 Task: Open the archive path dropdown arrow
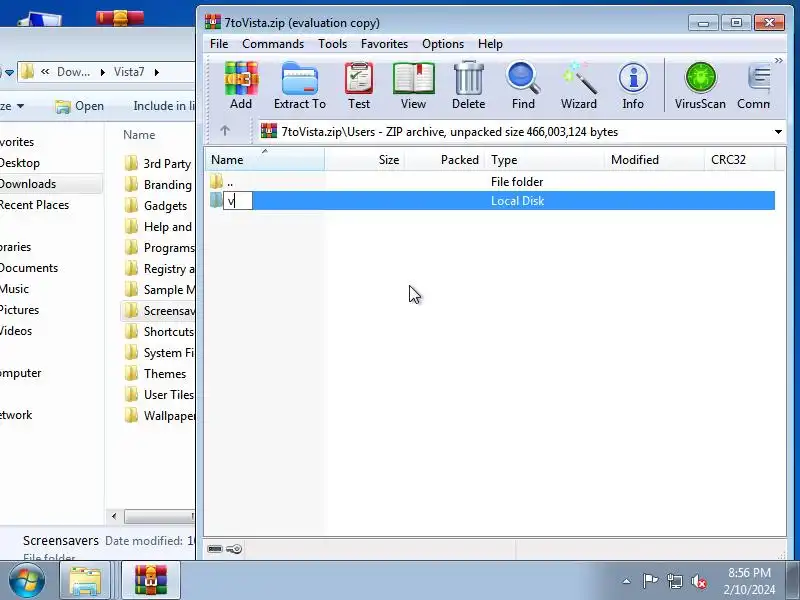pyautogui.click(x=778, y=132)
